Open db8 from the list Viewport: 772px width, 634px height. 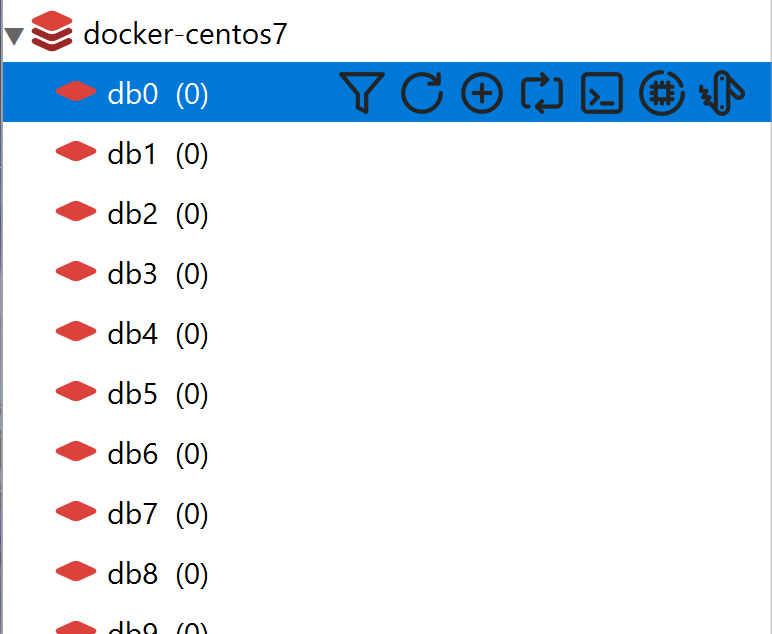tap(132, 574)
